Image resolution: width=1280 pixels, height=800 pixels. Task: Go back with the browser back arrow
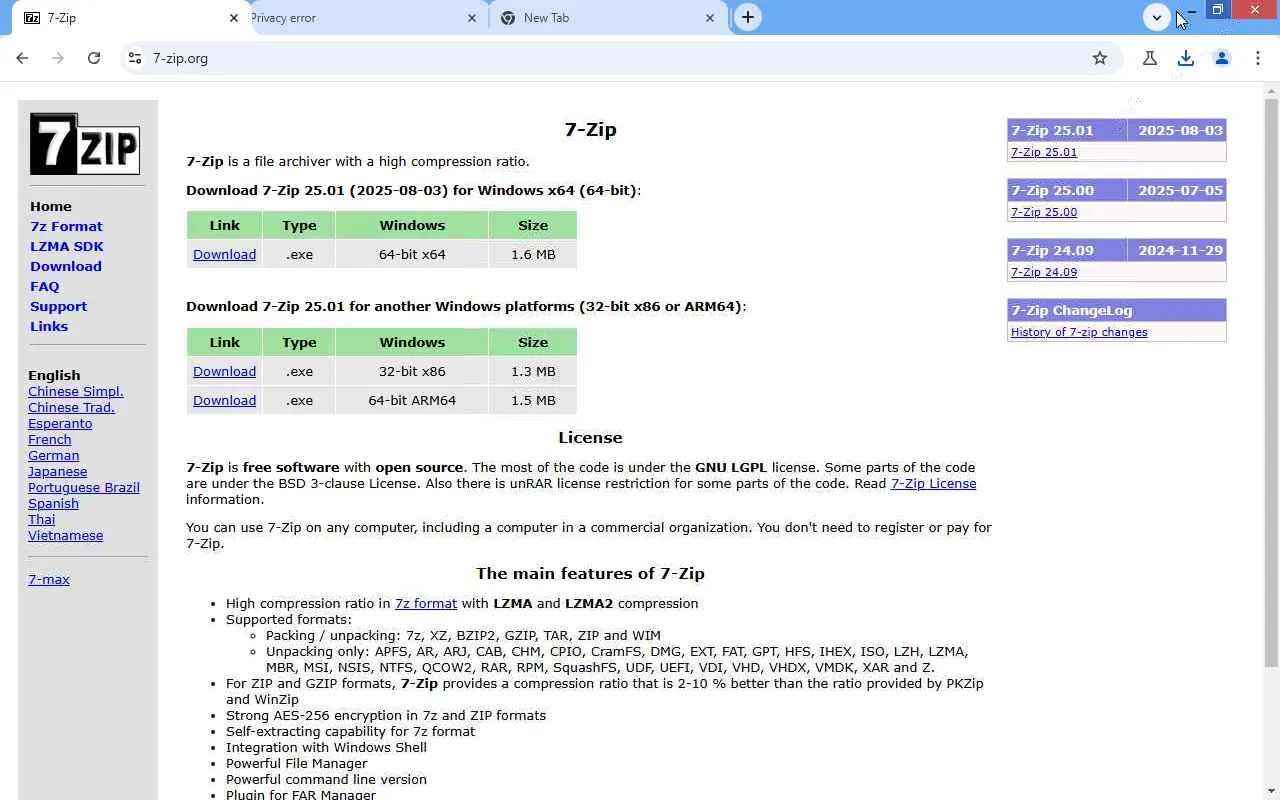tap(22, 58)
